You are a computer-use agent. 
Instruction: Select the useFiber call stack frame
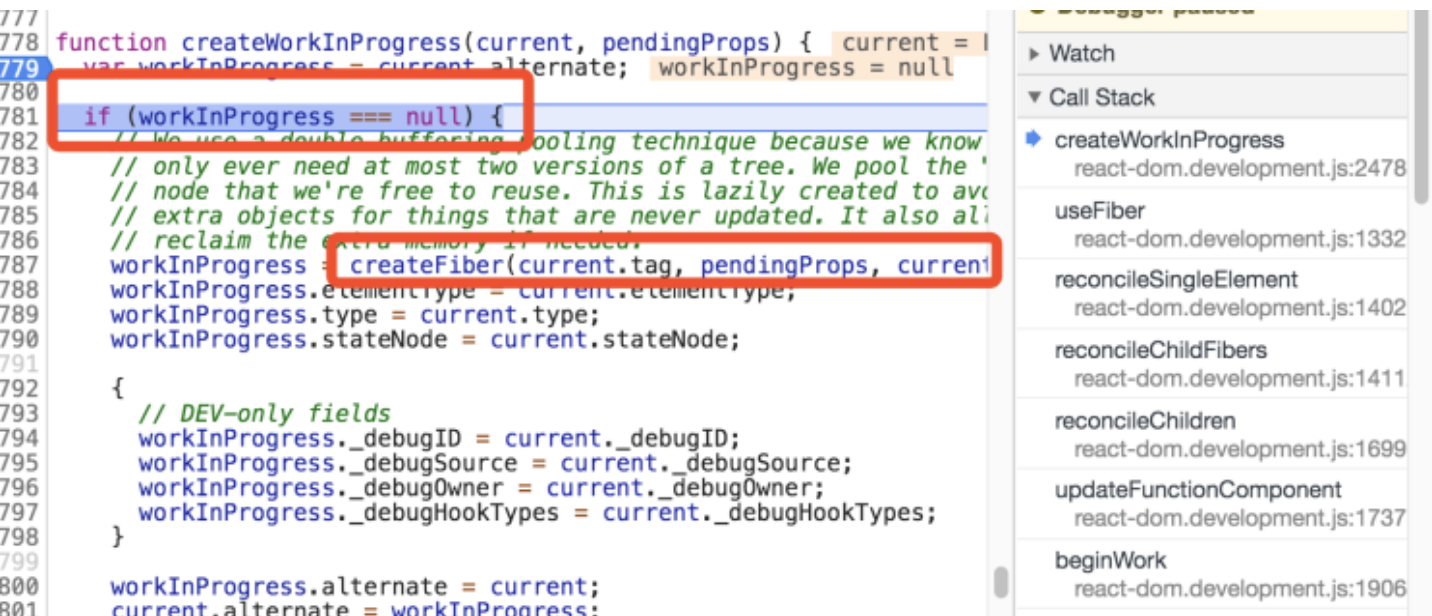tap(1099, 211)
